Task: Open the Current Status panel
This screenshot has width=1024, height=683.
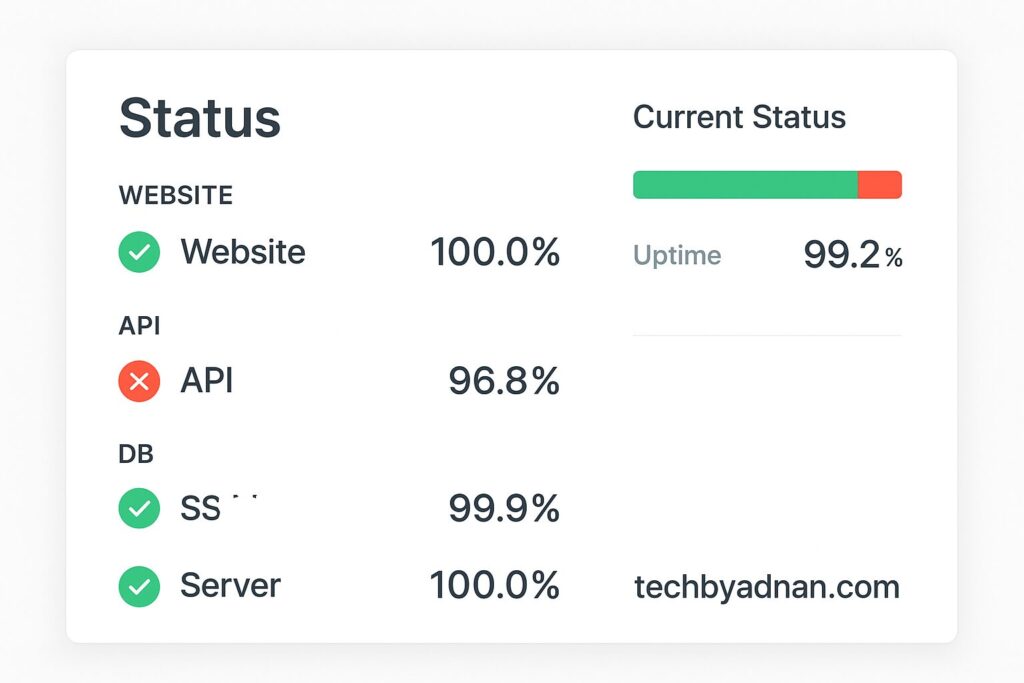Action: [739, 117]
